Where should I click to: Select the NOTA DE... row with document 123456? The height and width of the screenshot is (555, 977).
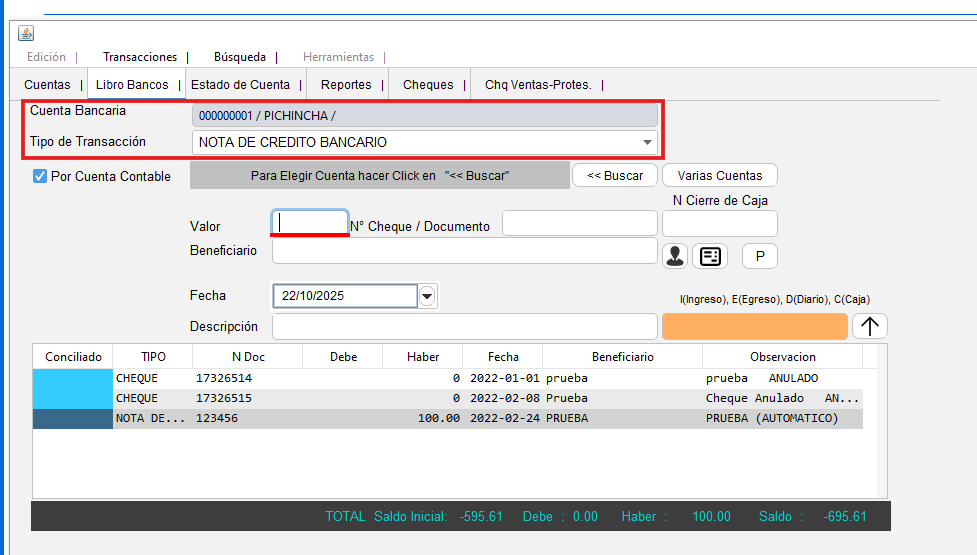(x=450, y=419)
